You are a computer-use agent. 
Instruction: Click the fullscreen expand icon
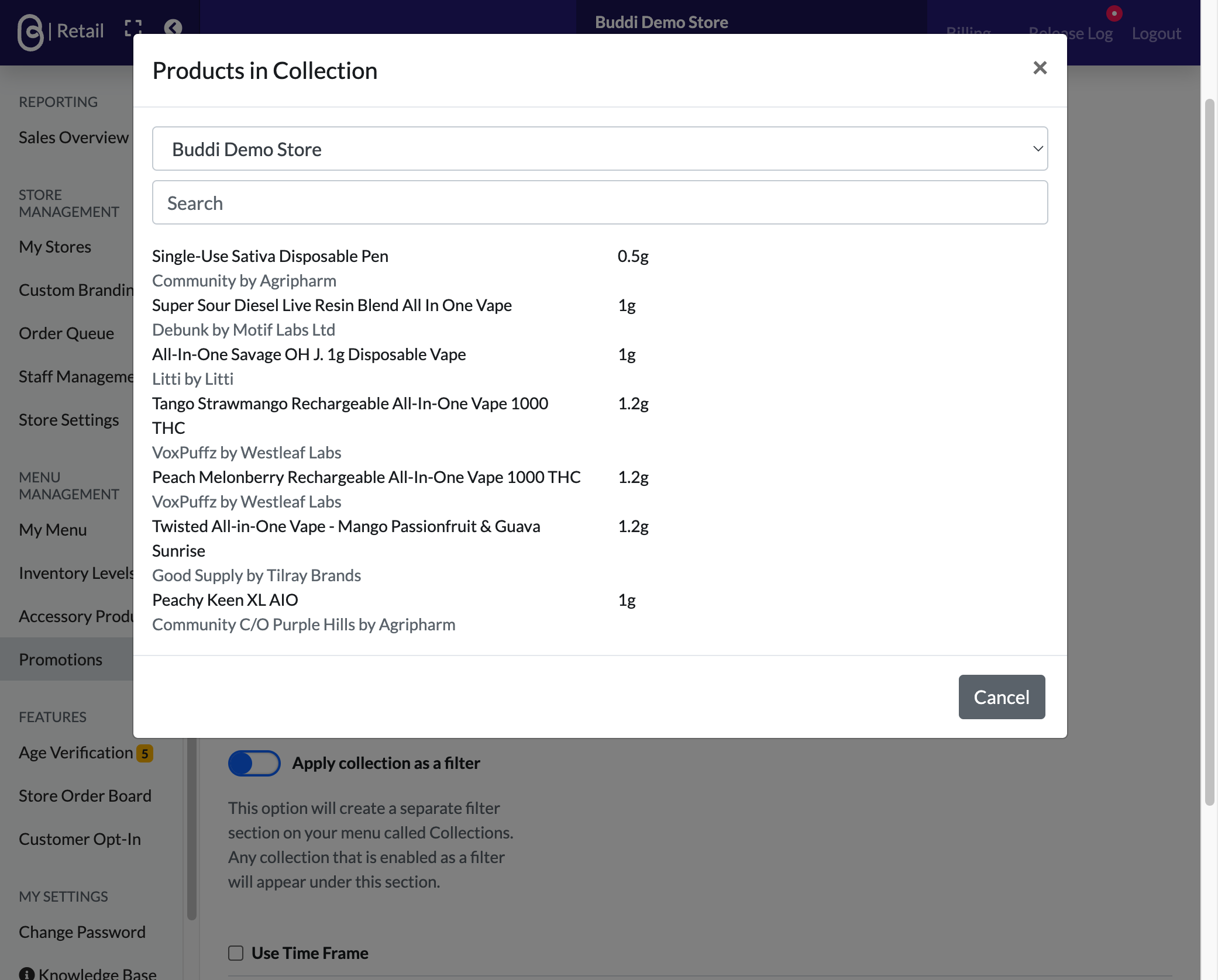[x=133, y=28]
